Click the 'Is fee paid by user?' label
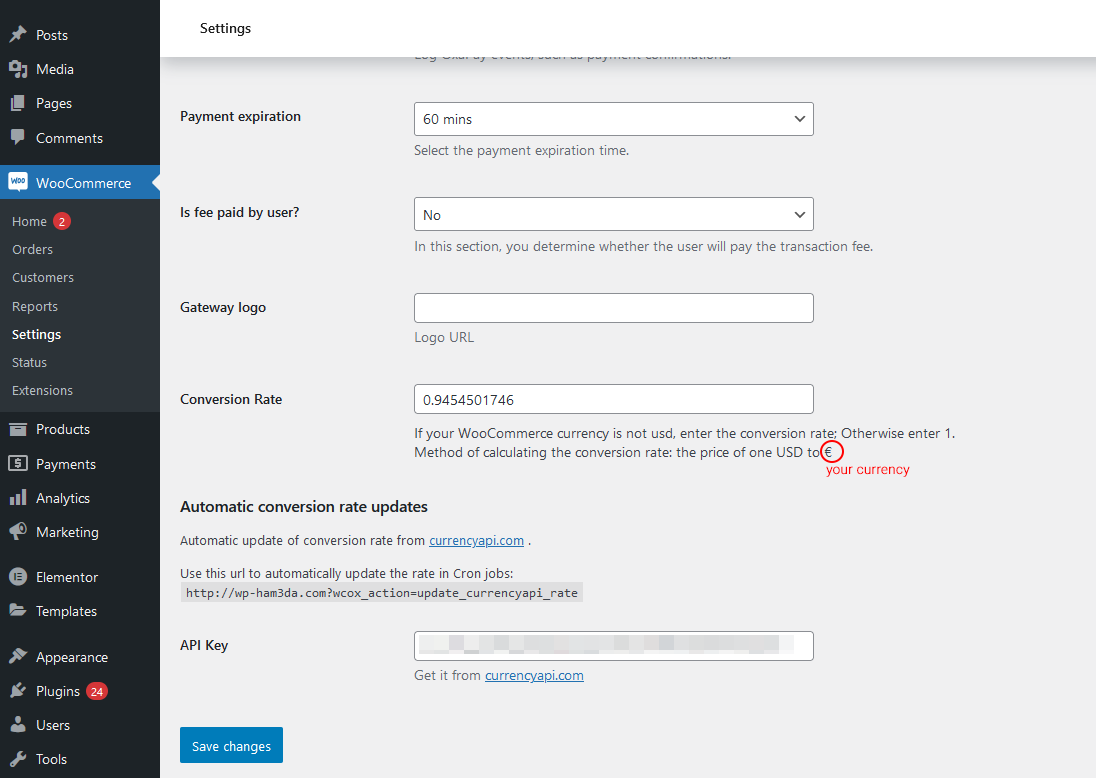The height and width of the screenshot is (778, 1096). point(240,212)
